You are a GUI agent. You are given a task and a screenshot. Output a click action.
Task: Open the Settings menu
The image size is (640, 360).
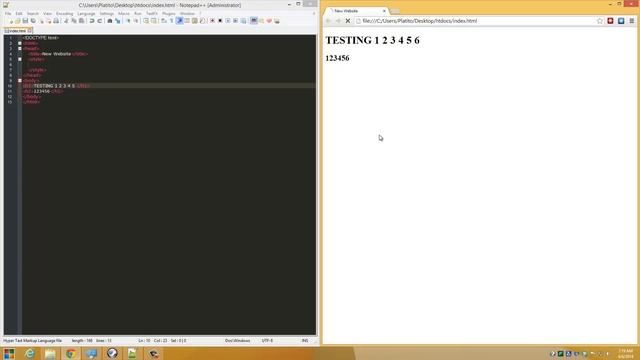(x=107, y=13)
